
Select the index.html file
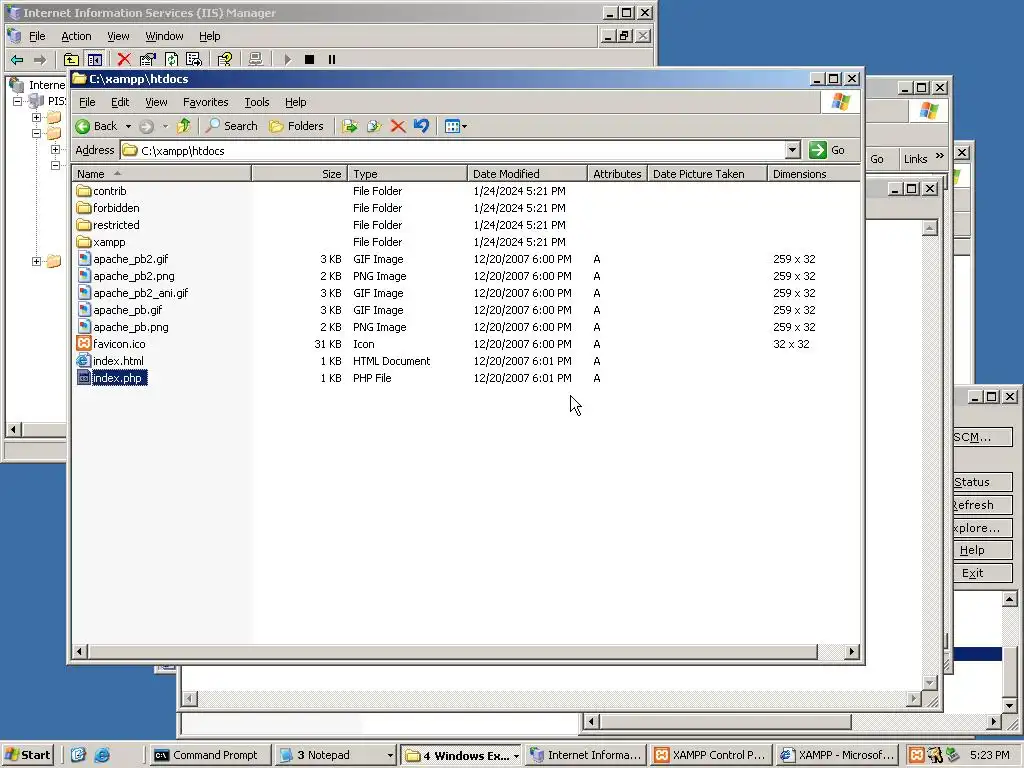[110, 360]
